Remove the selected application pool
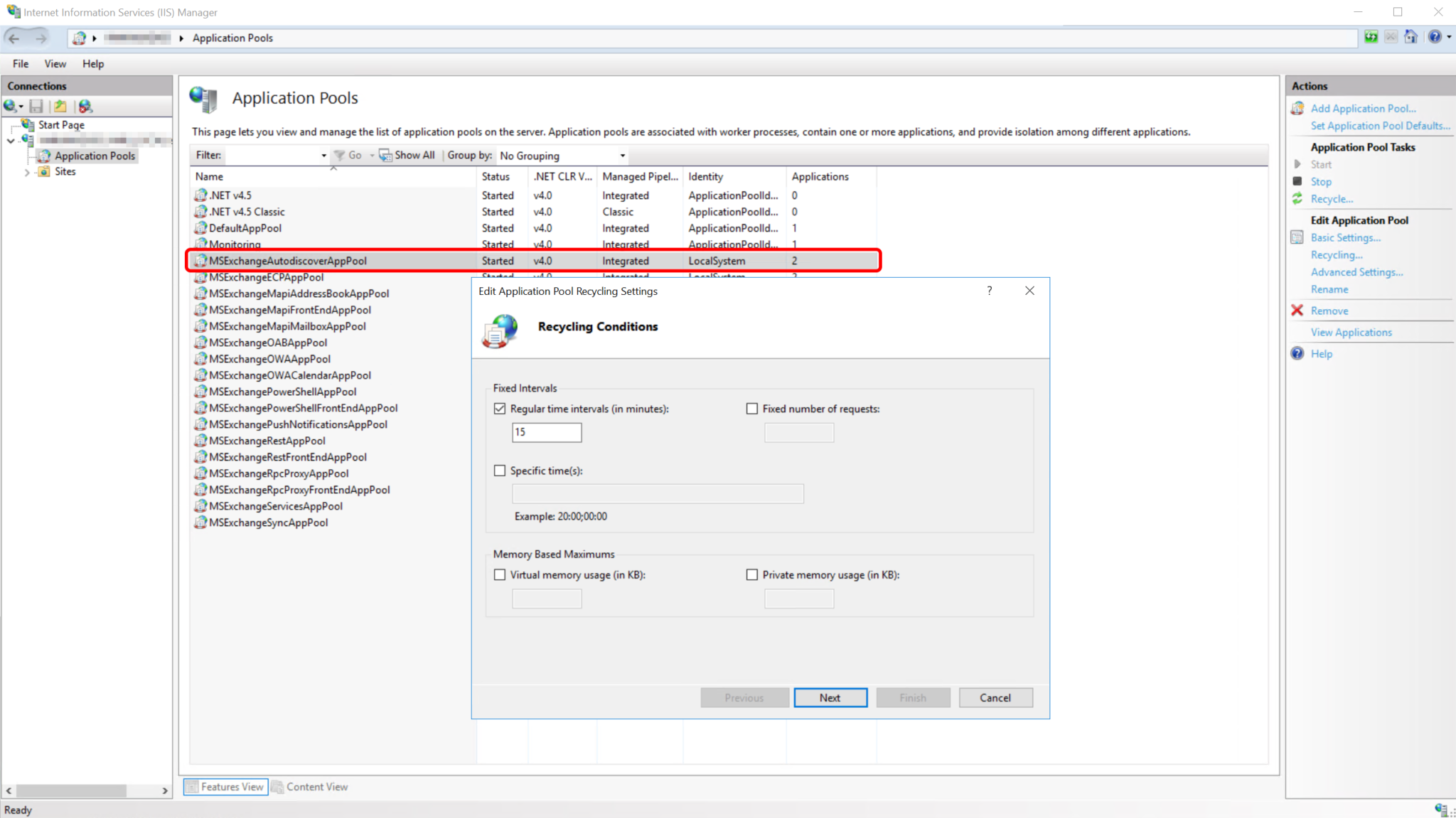The height and width of the screenshot is (818, 1456). click(1328, 311)
